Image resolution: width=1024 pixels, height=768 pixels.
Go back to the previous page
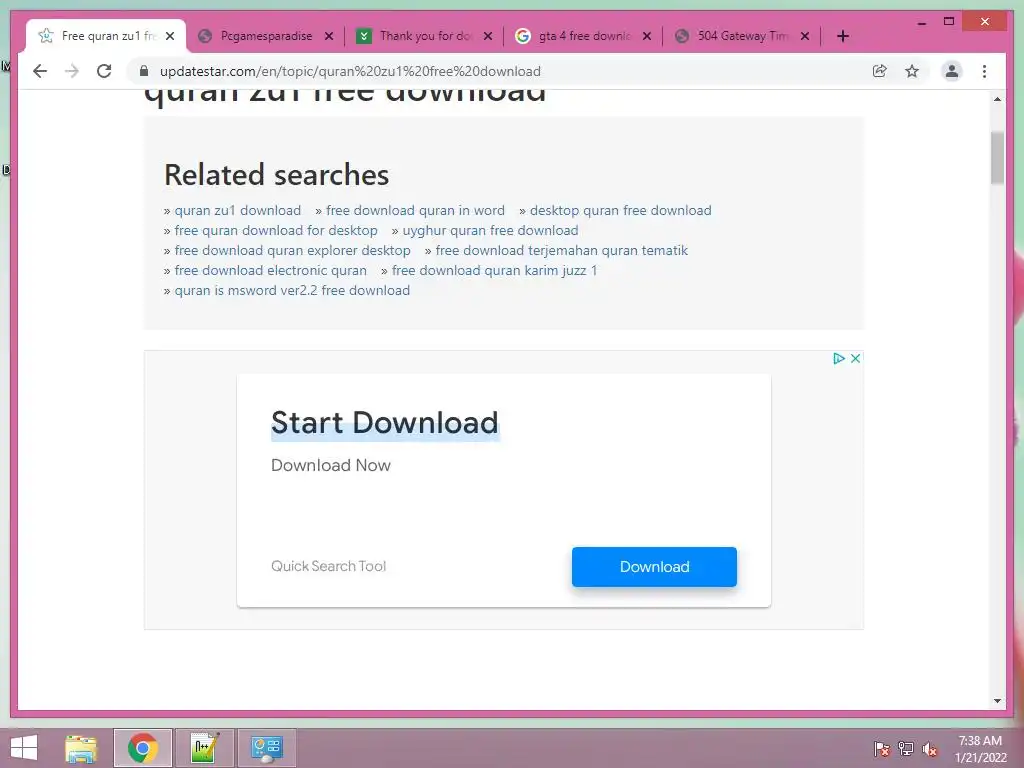[x=40, y=71]
